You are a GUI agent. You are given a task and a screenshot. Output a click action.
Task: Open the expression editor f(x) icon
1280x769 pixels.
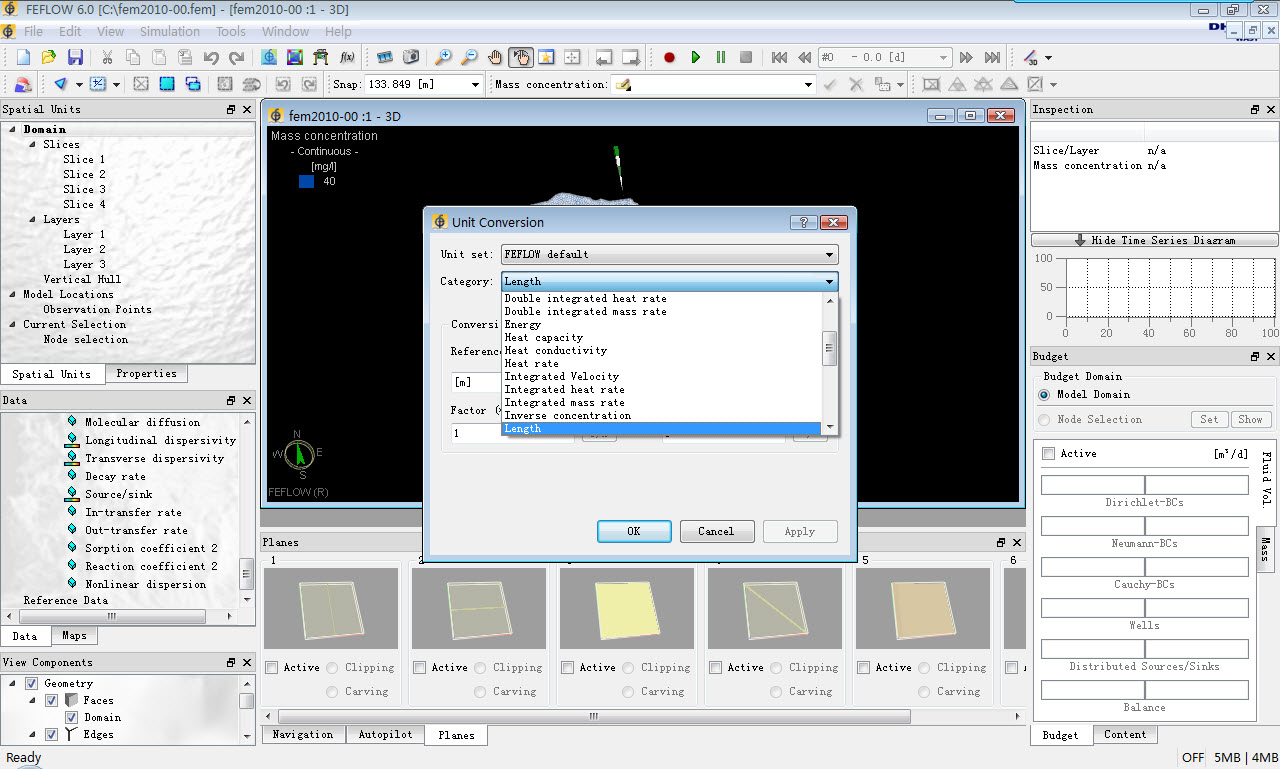[x=348, y=58]
